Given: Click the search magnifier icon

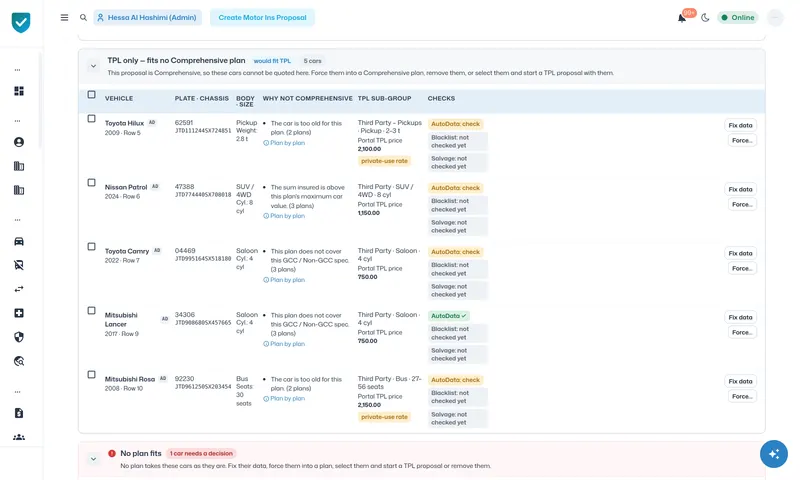Looking at the screenshot, I should pos(83,17).
